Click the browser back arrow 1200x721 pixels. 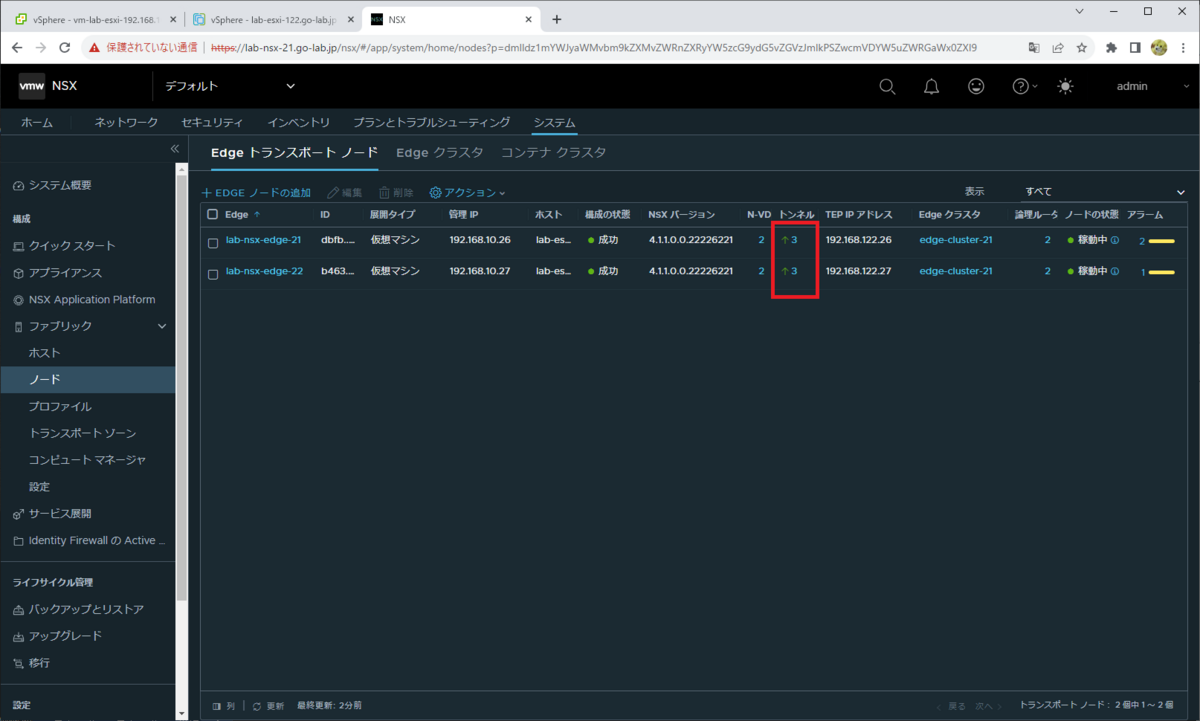(16, 47)
